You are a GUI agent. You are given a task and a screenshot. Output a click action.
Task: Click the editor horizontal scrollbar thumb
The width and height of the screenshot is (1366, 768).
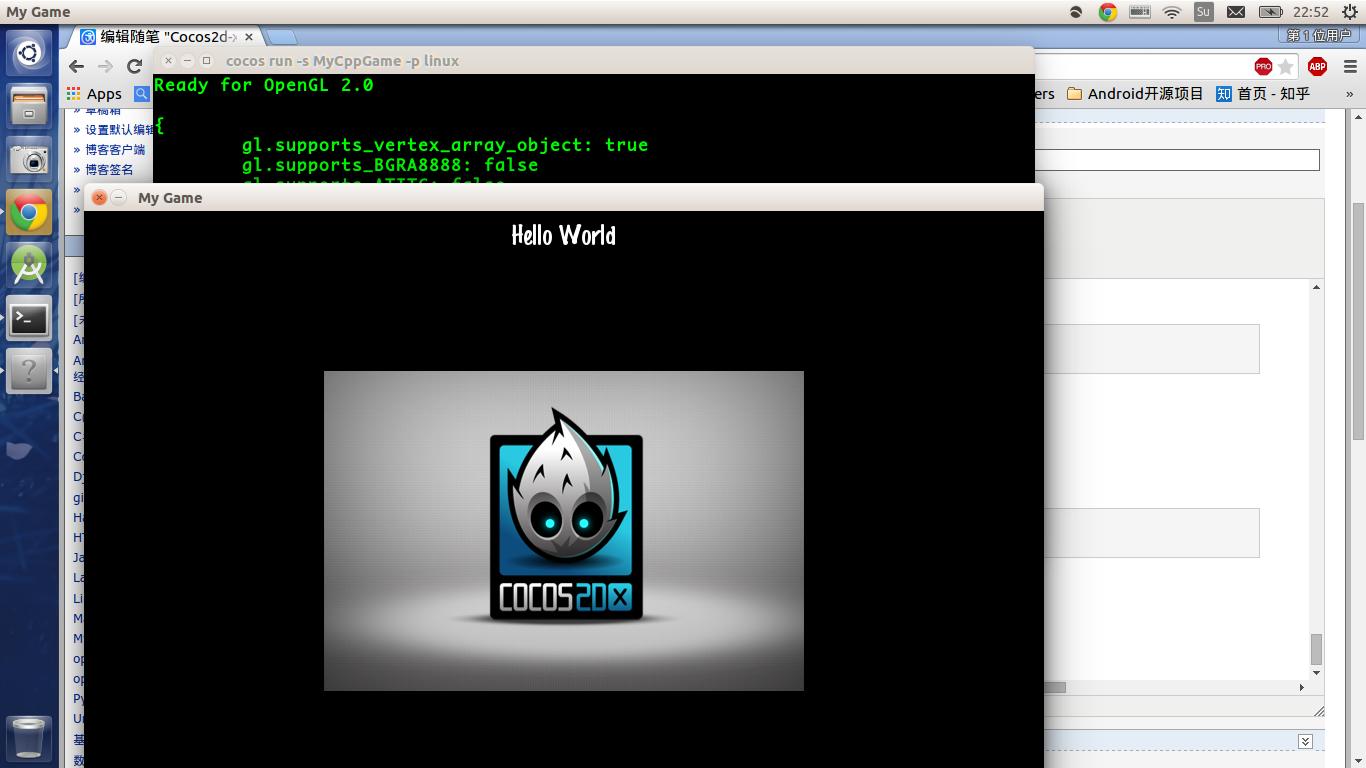(1055, 687)
